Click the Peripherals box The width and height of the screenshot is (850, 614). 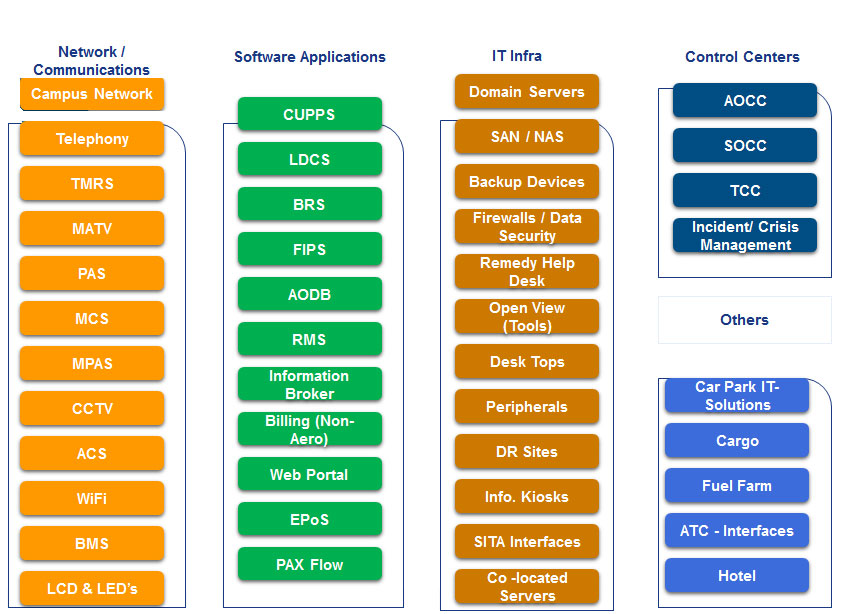point(527,406)
